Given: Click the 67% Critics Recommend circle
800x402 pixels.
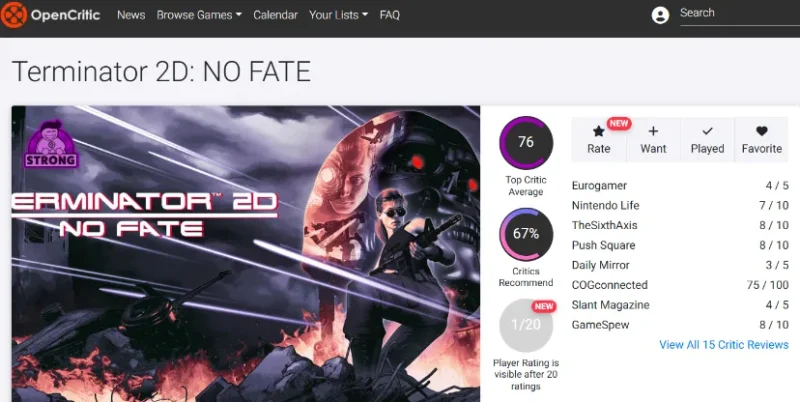Looking at the screenshot, I should 526,234.
